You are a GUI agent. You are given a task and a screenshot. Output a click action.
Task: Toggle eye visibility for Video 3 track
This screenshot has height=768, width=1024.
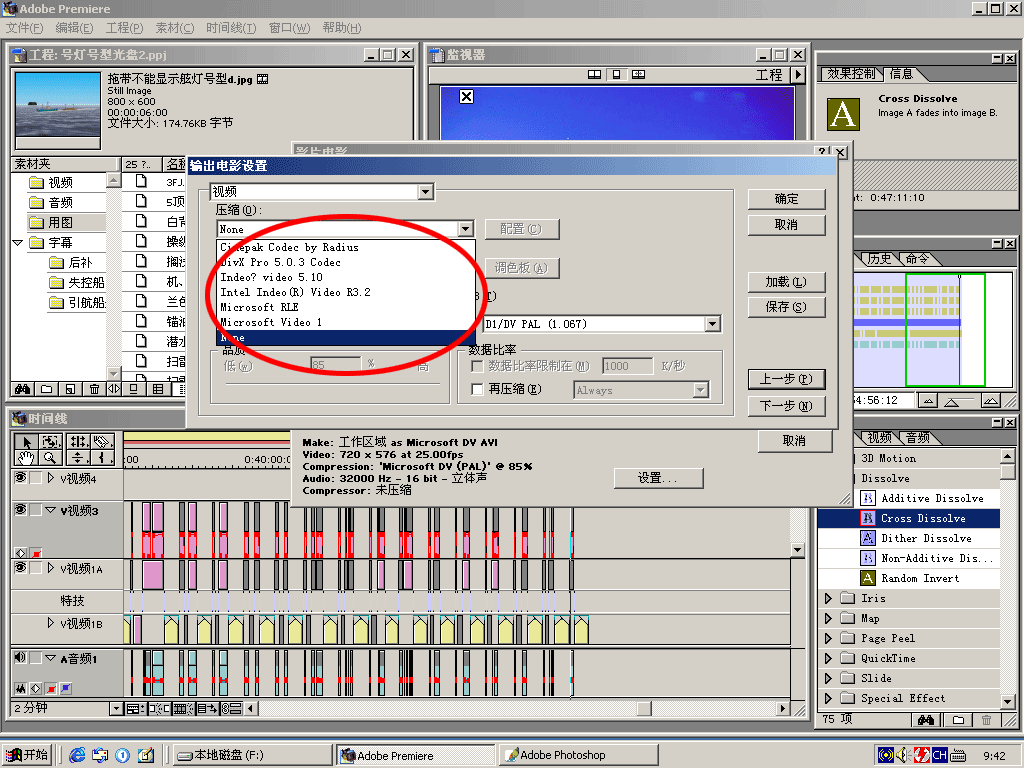[20, 509]
